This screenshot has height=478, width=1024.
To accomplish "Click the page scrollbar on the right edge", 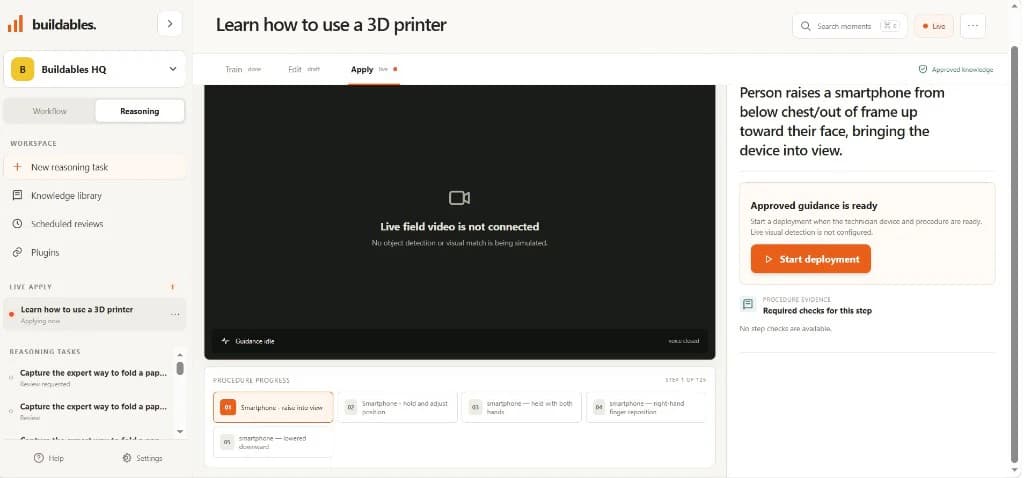I will point(1015,255).
